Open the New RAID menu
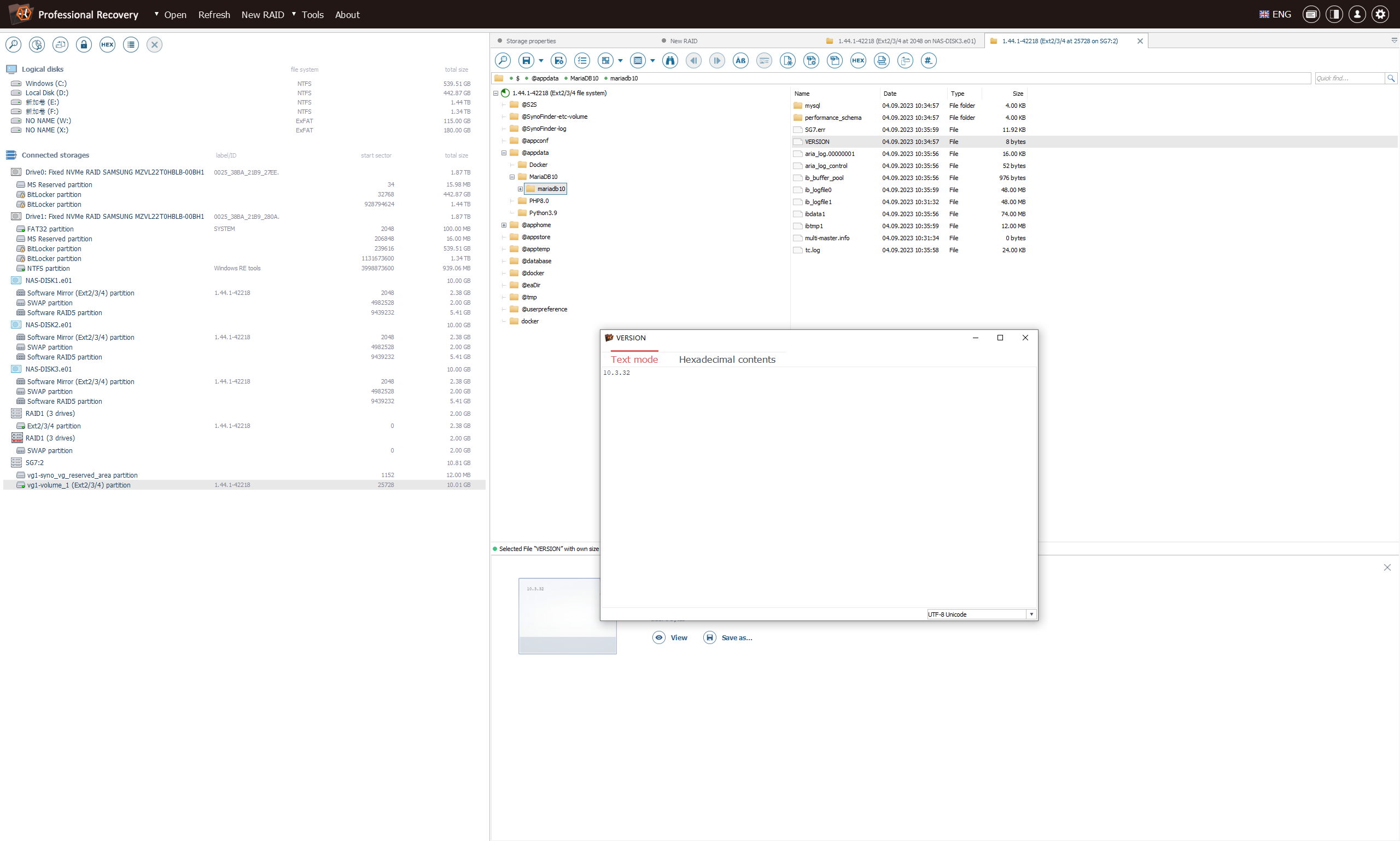The height and width of the screenshot is (841, 1400). coord(263,13)
